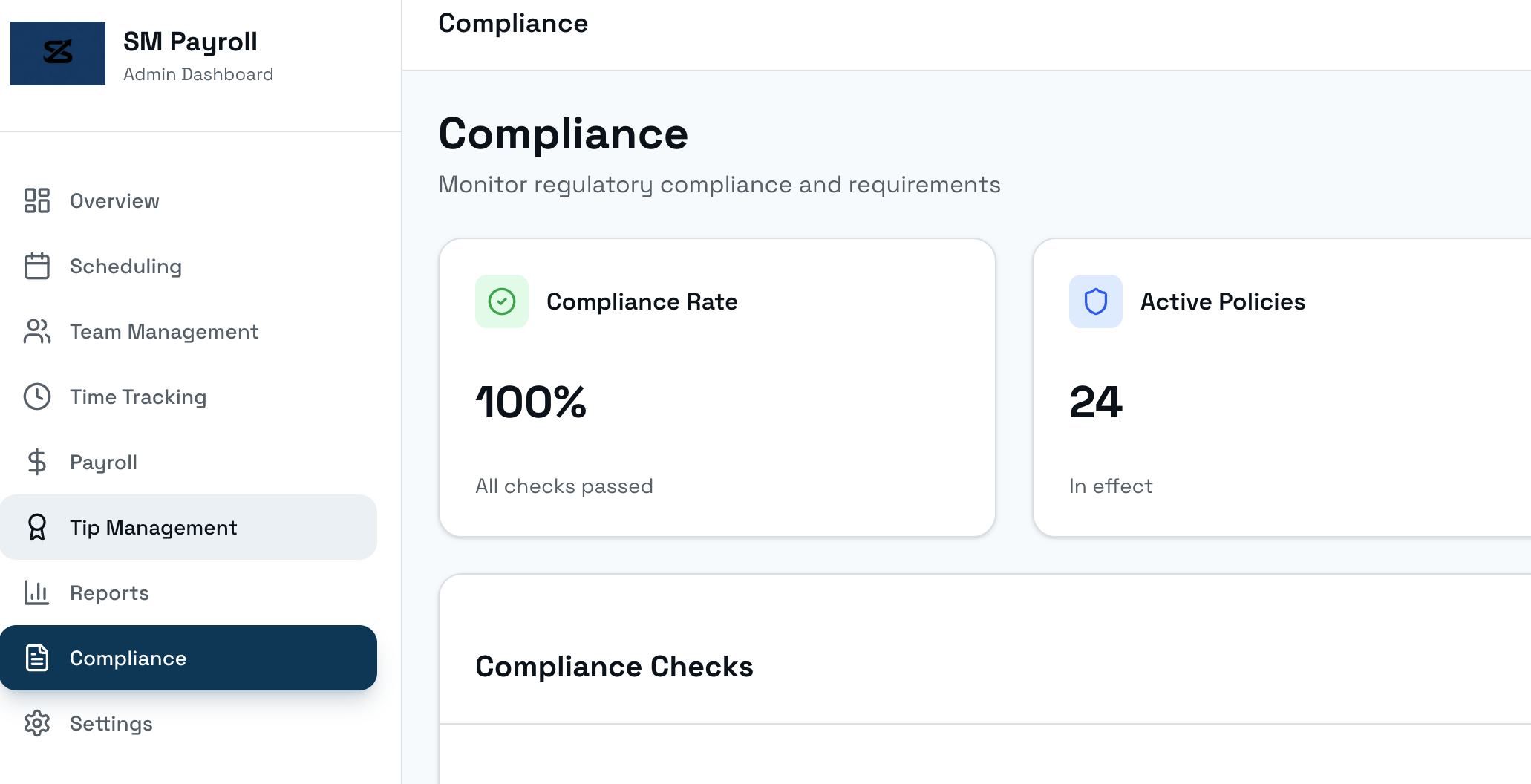The image size is (1531, 784).
Task: Click the Compliance Checks heading
Action: click(614, 666)
